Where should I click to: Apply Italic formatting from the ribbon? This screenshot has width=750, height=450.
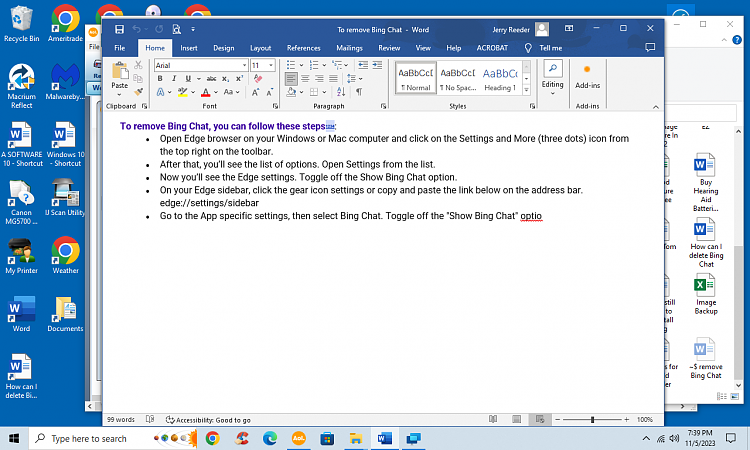(x=172, y=79)
